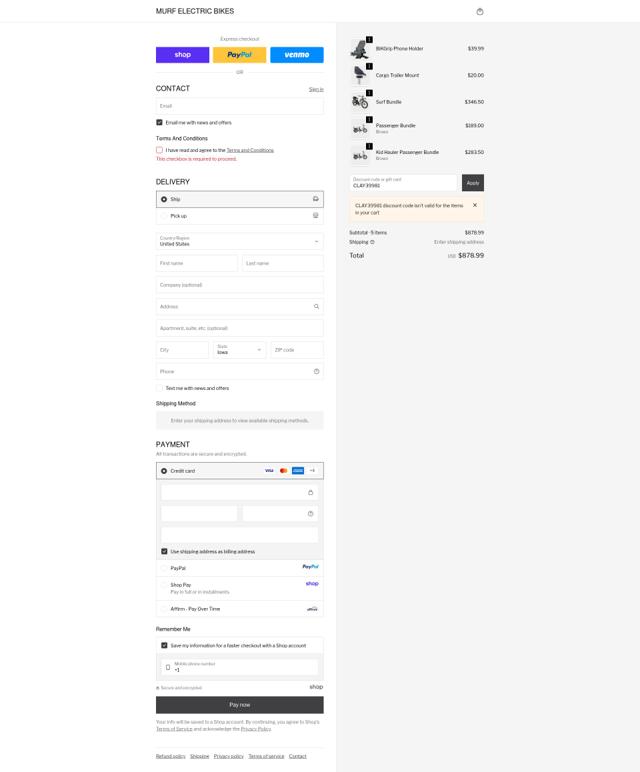640x772 pixels.
Task: Click the security code help icon
Action: [x=310, y=514]
